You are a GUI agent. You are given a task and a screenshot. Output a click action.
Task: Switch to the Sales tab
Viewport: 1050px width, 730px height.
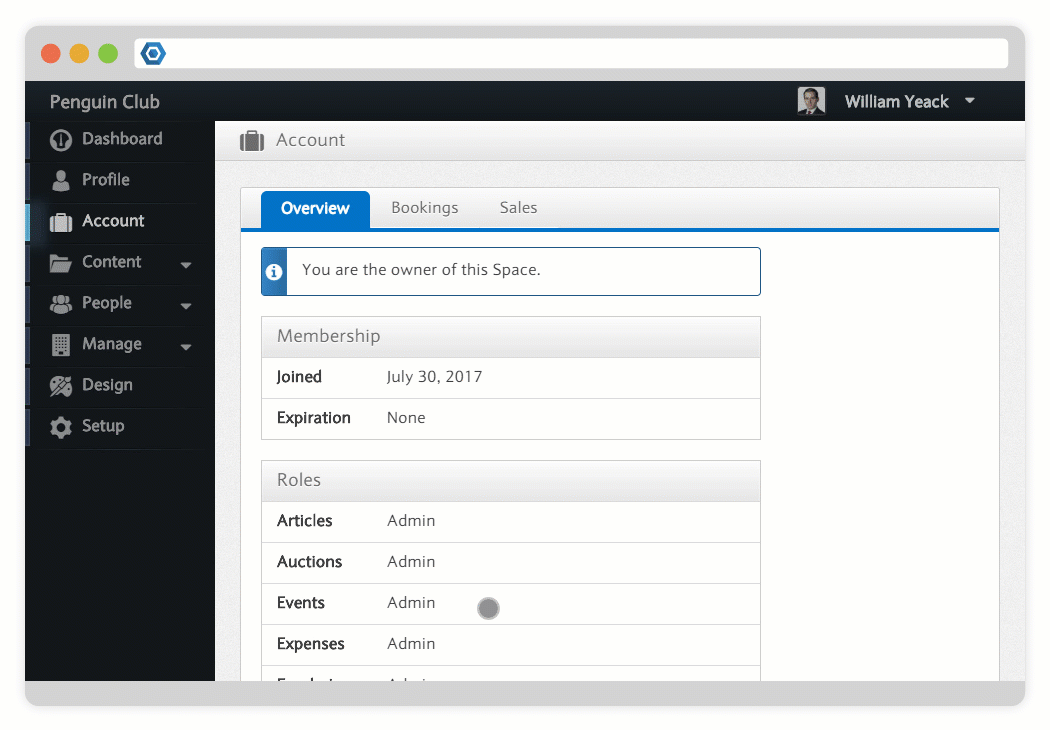tap(518, 208)
